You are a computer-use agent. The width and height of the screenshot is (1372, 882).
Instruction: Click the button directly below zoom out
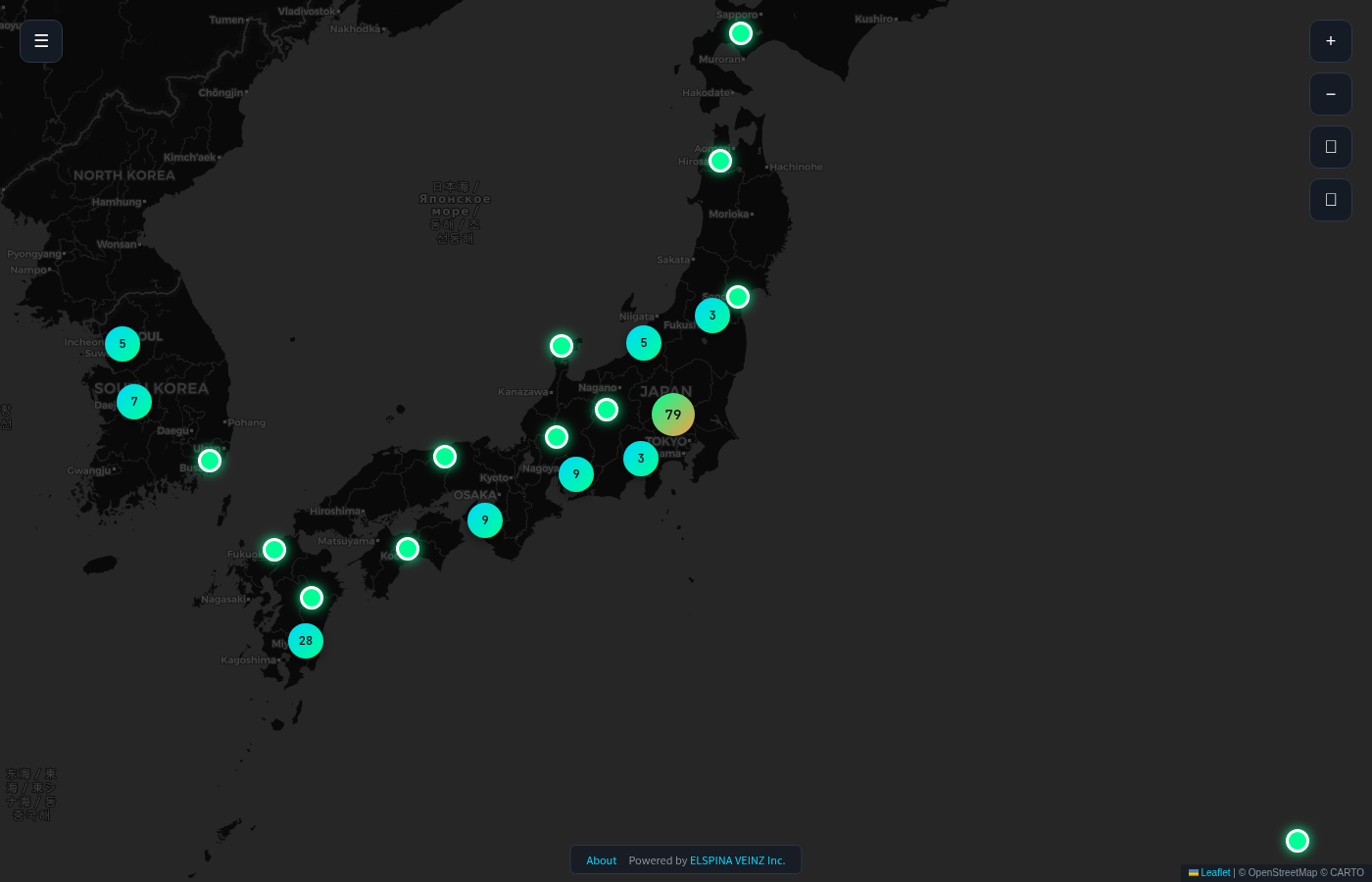[x=1331, y=147]
